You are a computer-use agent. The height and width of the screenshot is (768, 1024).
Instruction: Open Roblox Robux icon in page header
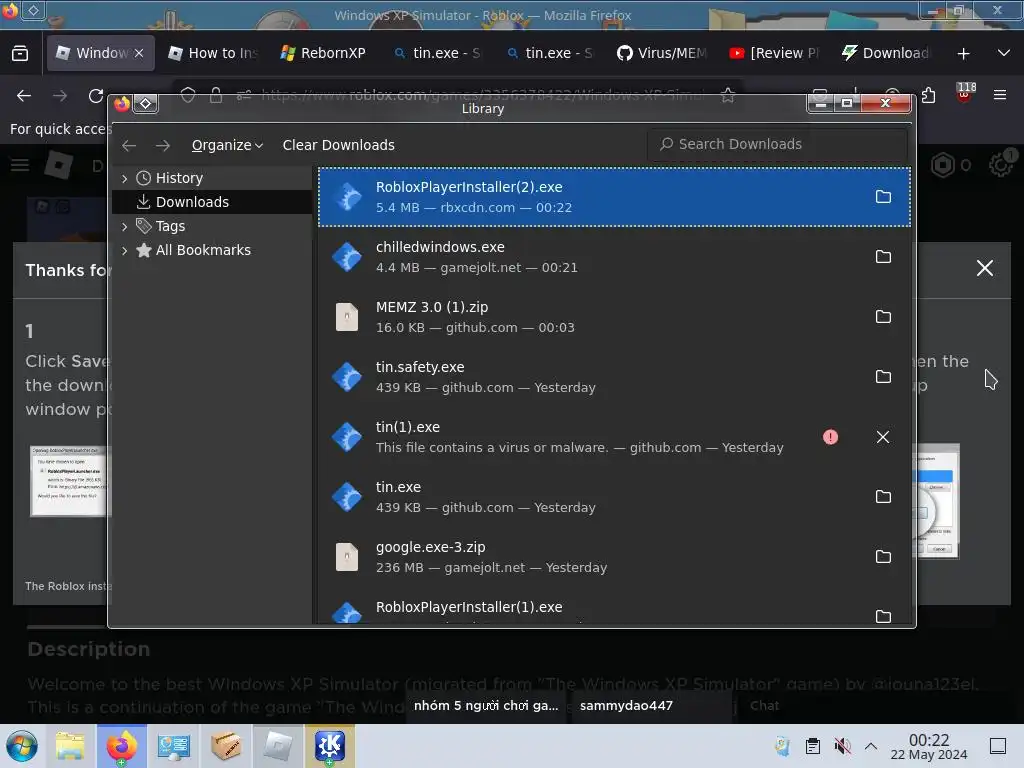point(942,165)
